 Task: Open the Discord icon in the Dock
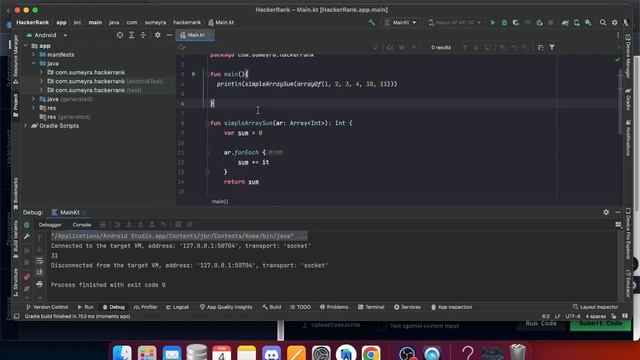pyautogui.click(x=271, y=353)
